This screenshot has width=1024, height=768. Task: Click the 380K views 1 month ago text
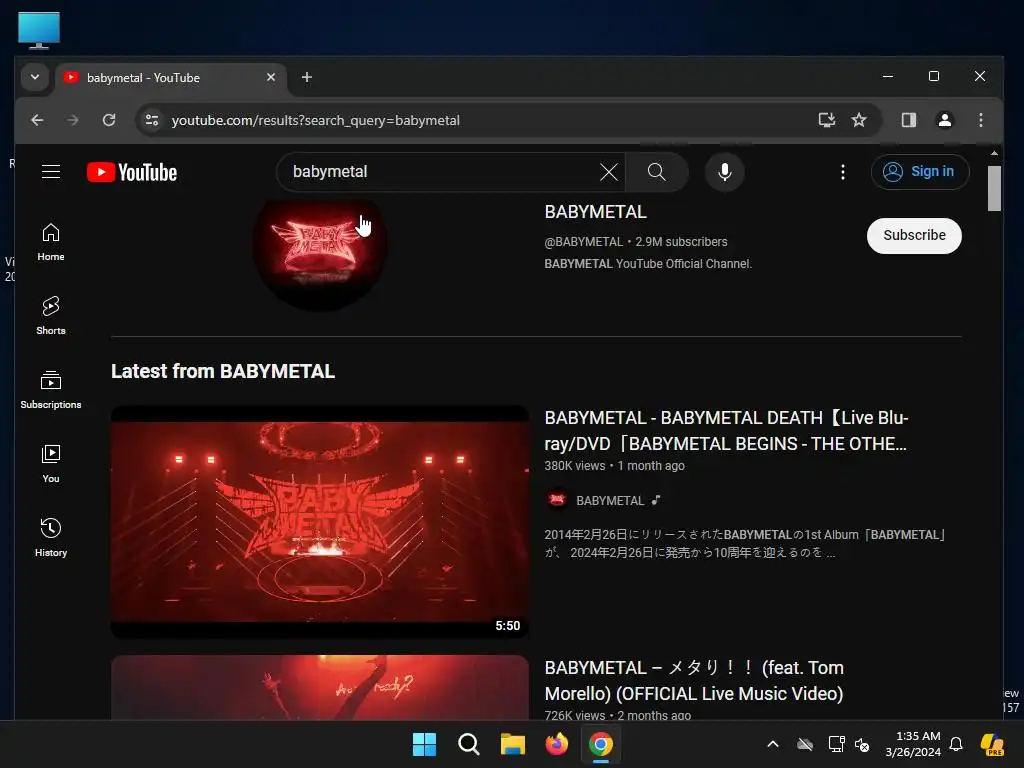(x=615, y=466)
